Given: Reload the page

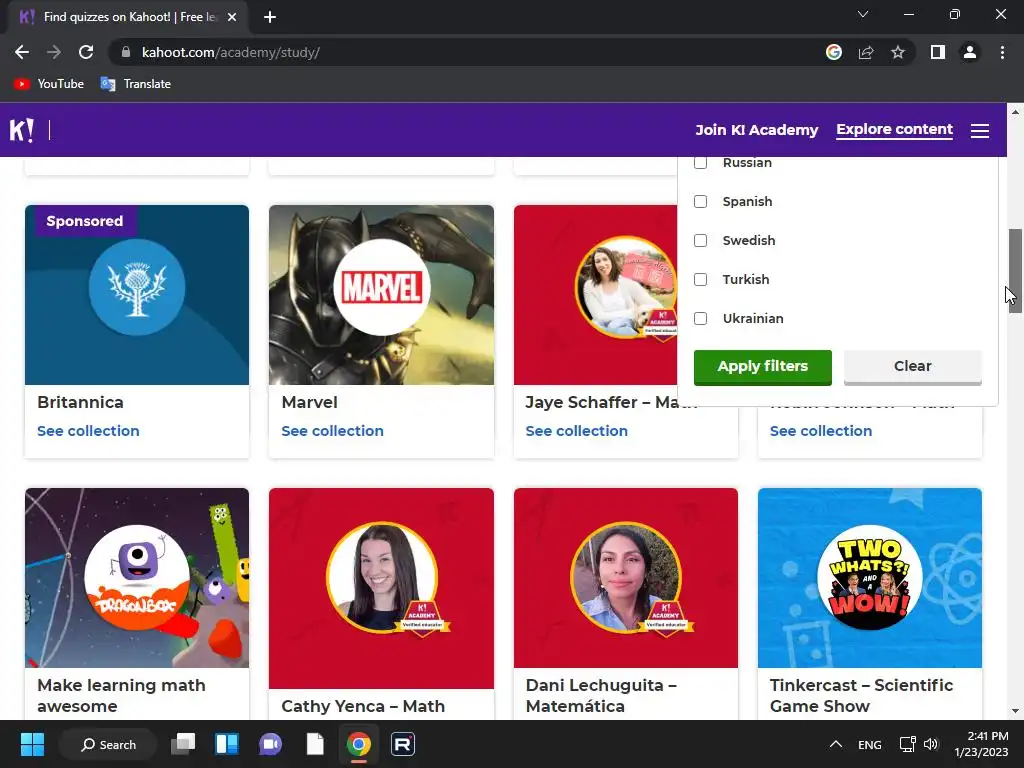Looking at the screenshot, I should [x=86, y=52].
